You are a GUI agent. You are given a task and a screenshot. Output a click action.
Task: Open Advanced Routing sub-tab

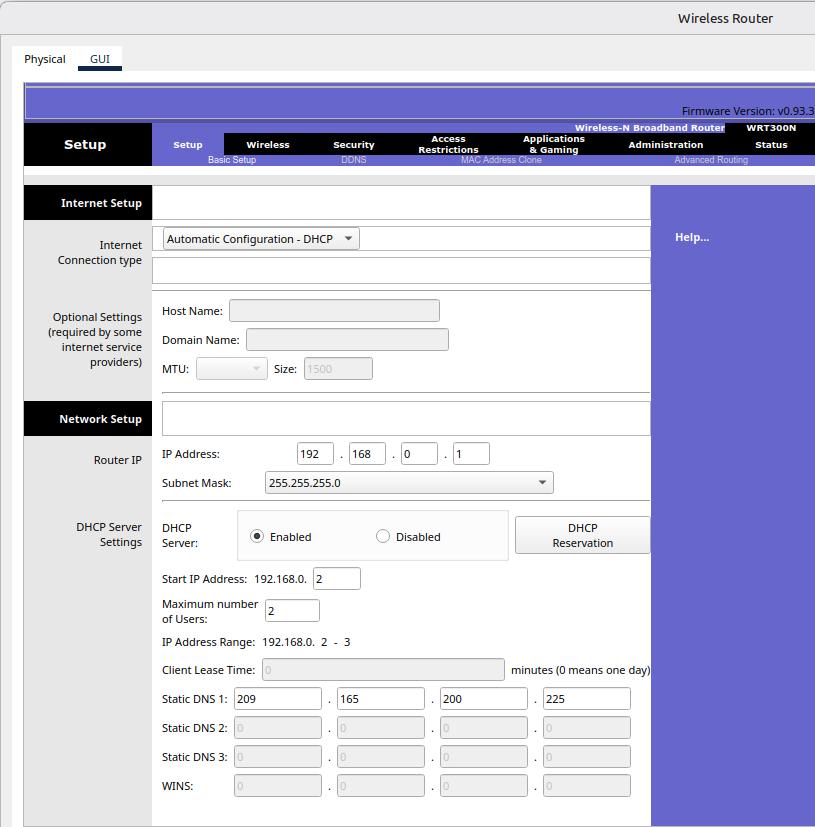[710, 160]
